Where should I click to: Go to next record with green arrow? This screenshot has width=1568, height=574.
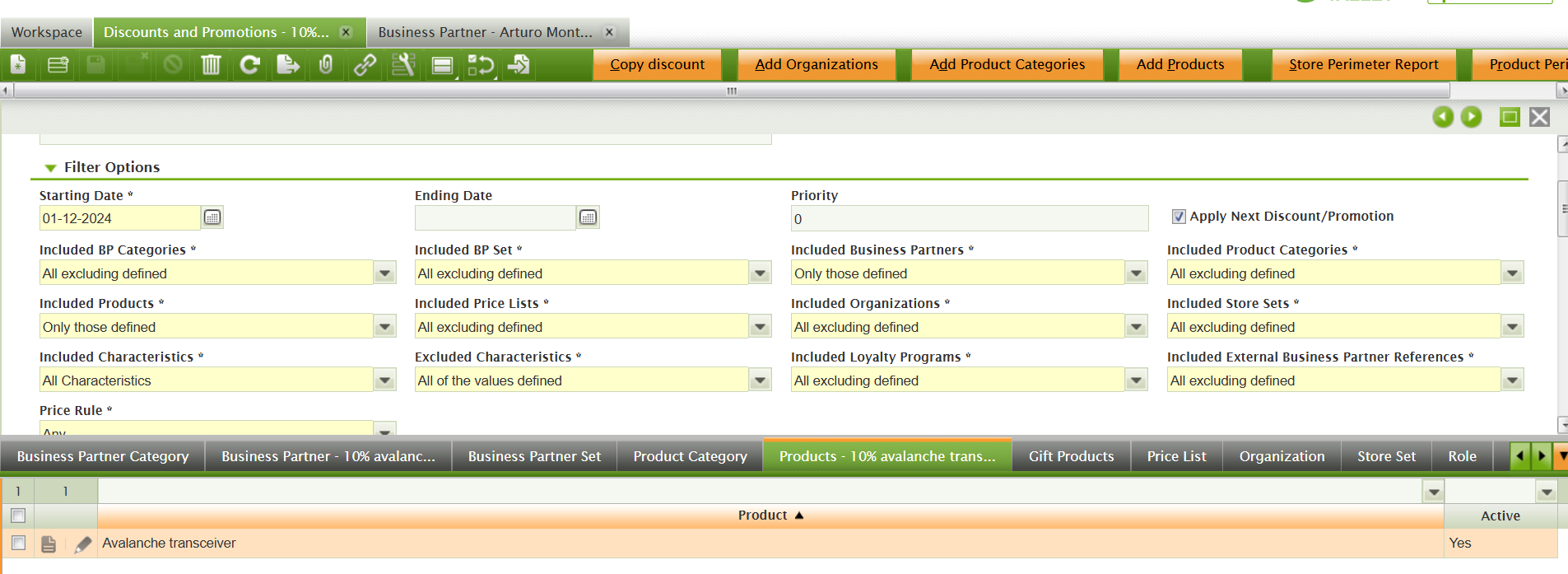(1471, 117)
